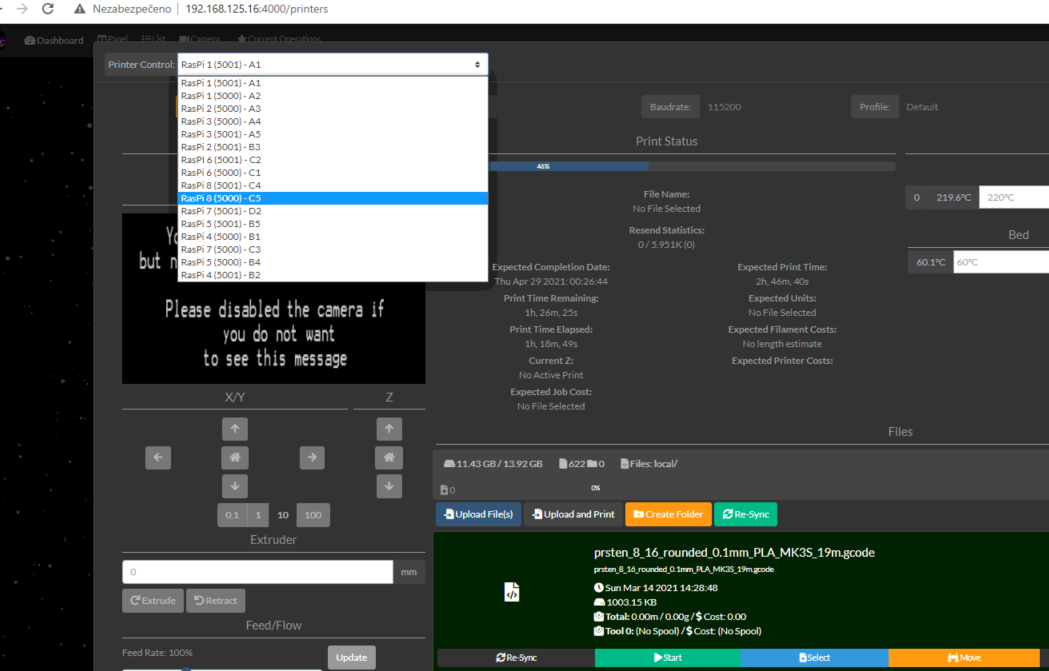Viewport: 1049px width, 671px height.
Task: Reload the page with browser refresh icon
Action: 47,9
